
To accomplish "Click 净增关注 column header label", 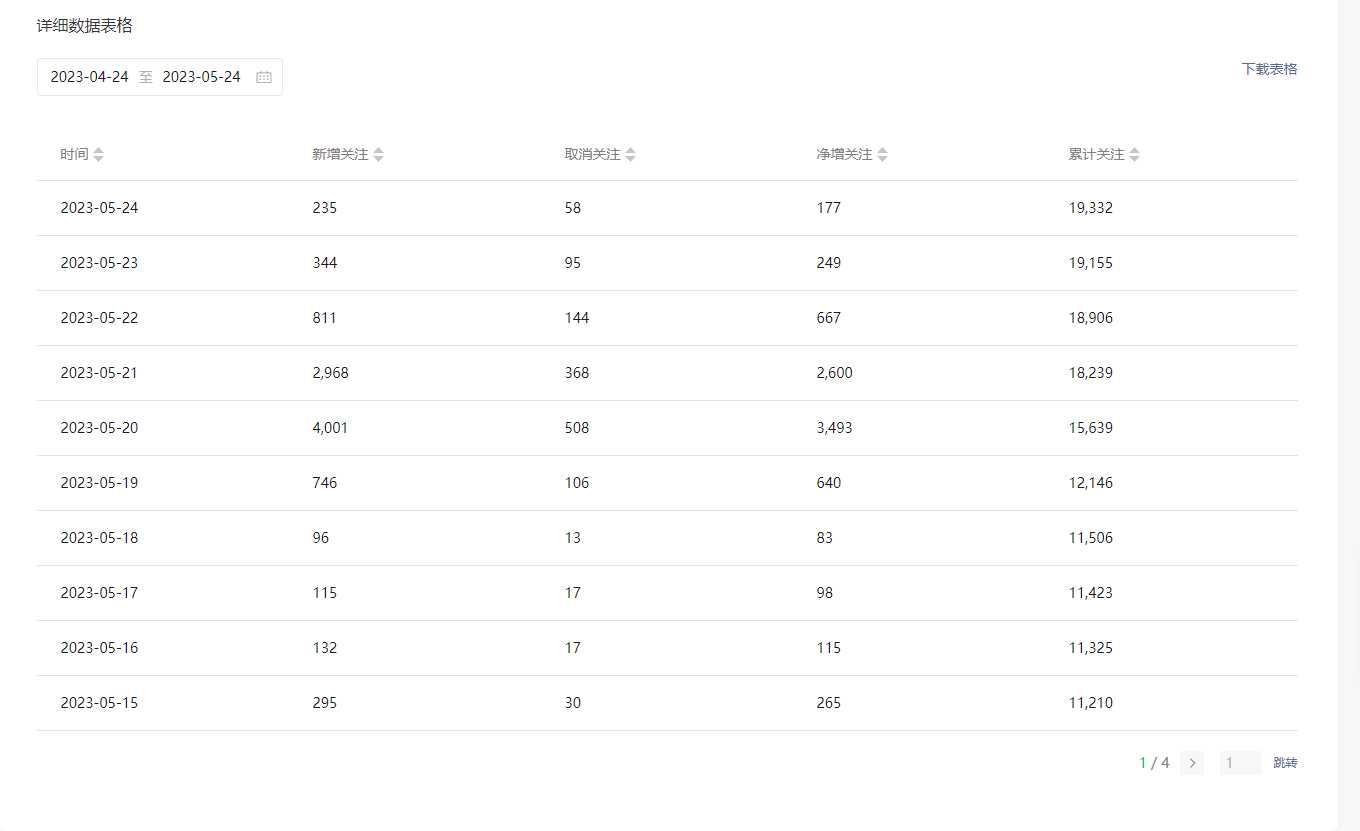I will (x=844, y=155).
